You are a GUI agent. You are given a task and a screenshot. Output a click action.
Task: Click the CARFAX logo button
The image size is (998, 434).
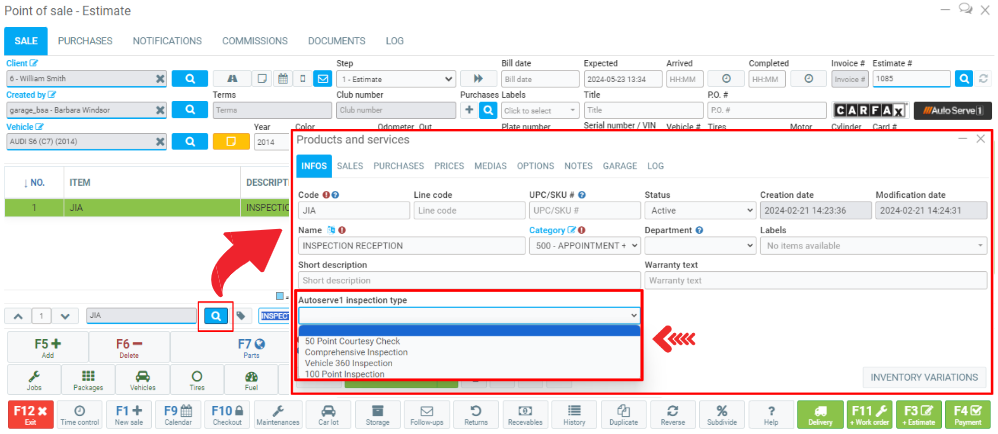pos(869,110)
